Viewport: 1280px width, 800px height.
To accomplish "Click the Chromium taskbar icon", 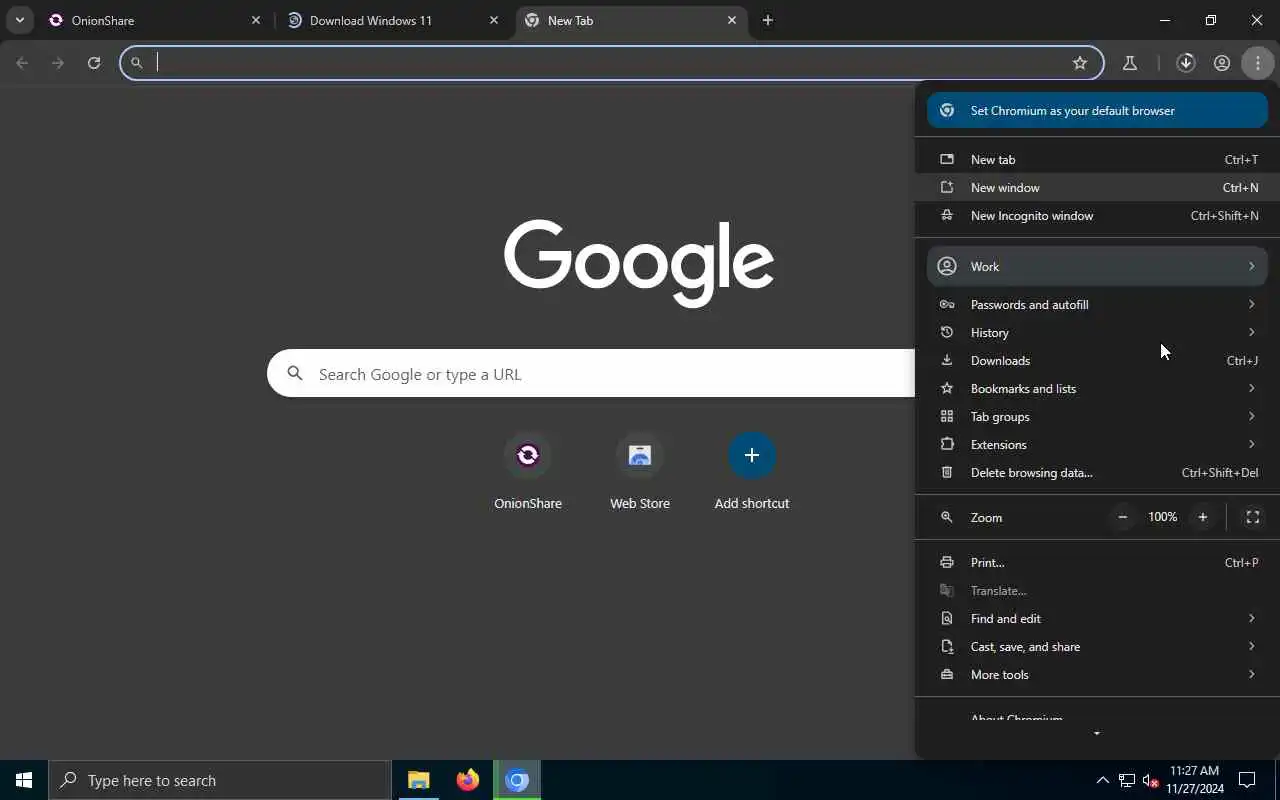I will pyautogui.click(x=517, y=780).
